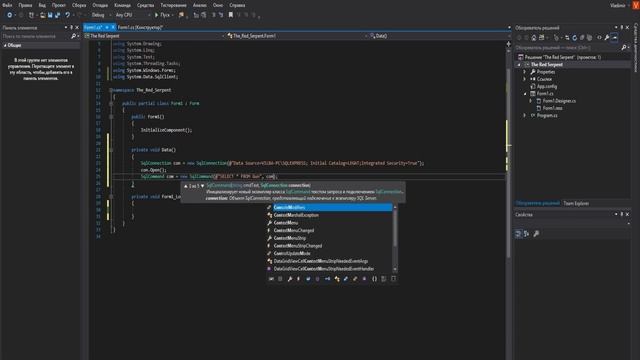This screenshot has width=640, height=360.
Task: Click the Solution Explorer properties wrench icon
Action: (607, 38)
